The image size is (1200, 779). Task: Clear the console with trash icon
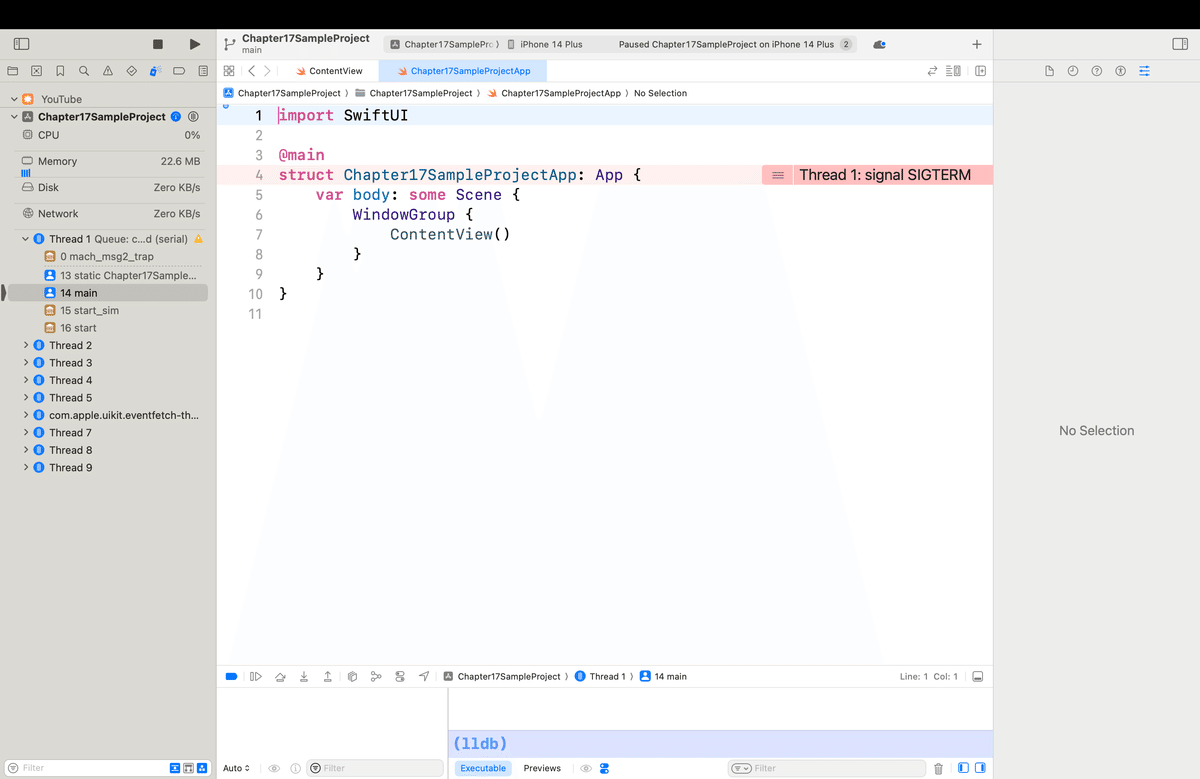pyautogui.click(x=938, y=768)
